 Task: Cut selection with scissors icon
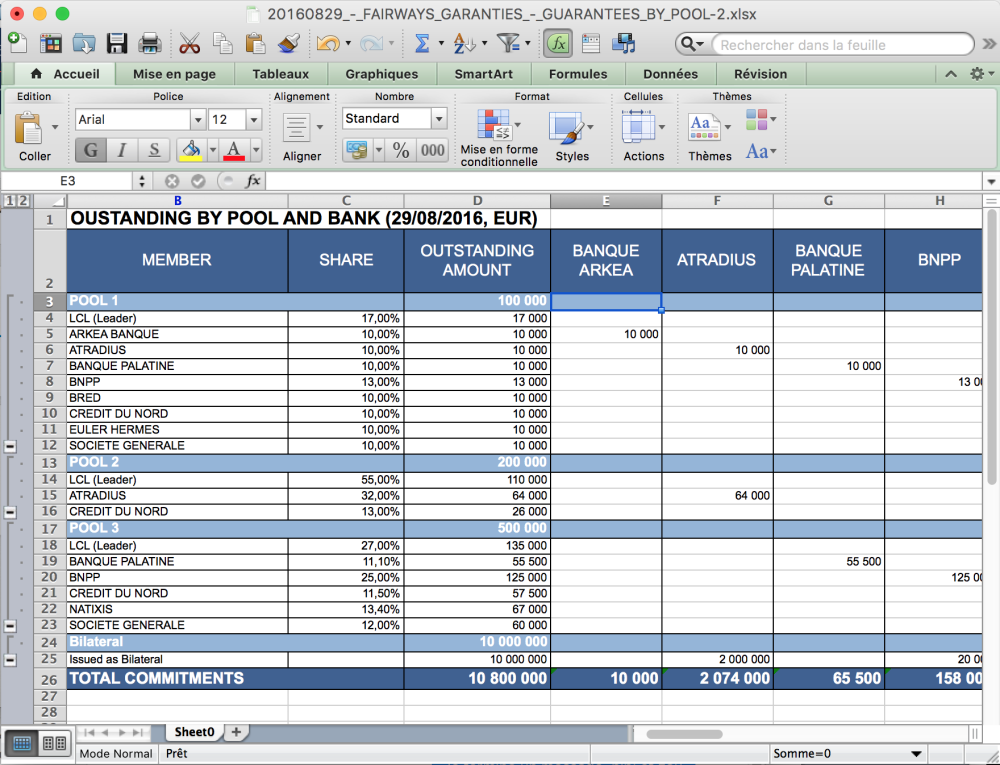[189, 43]
